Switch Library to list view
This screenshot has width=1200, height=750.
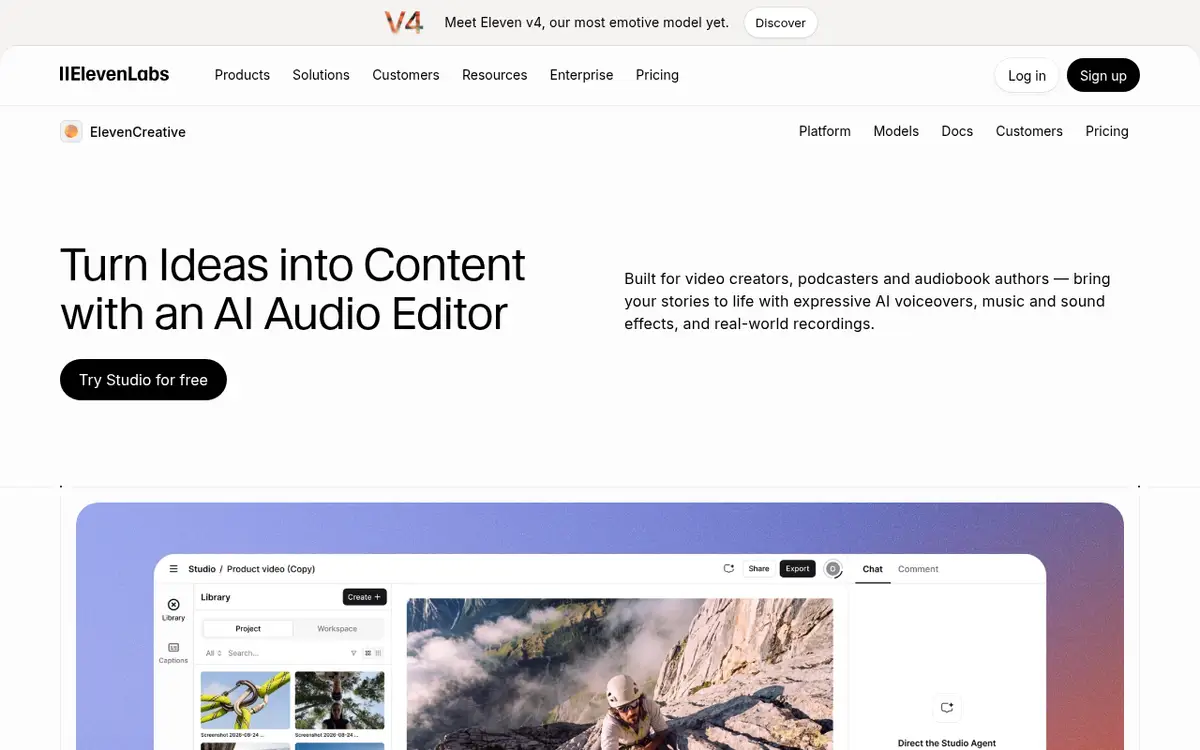coord(379,653)
